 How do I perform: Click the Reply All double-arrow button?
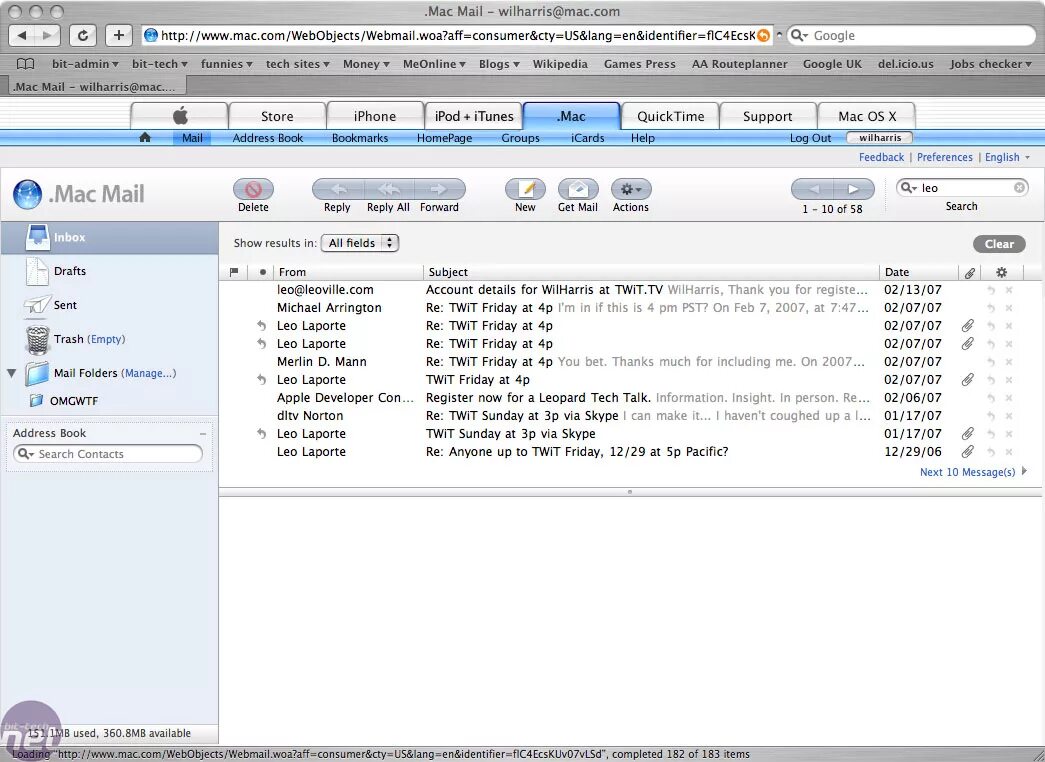tap(389, 189)
